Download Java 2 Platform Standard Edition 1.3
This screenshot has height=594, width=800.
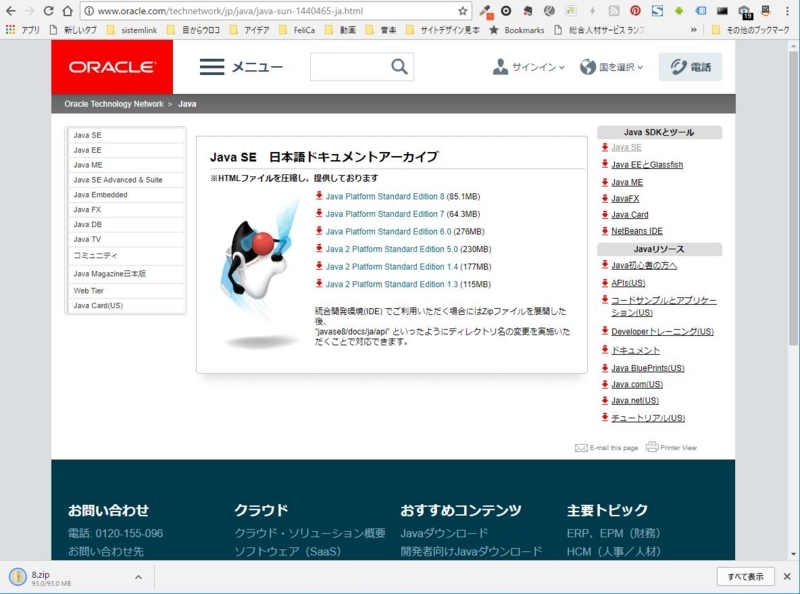point(391,284)
